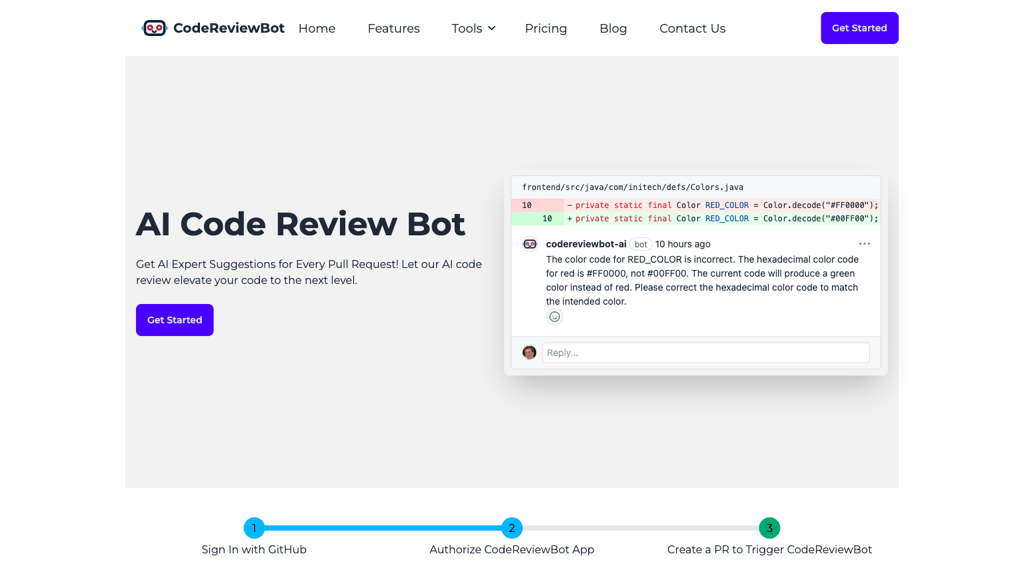Select Features in the navbar
Screen dimensions: 1024x576
coord(393,28)
